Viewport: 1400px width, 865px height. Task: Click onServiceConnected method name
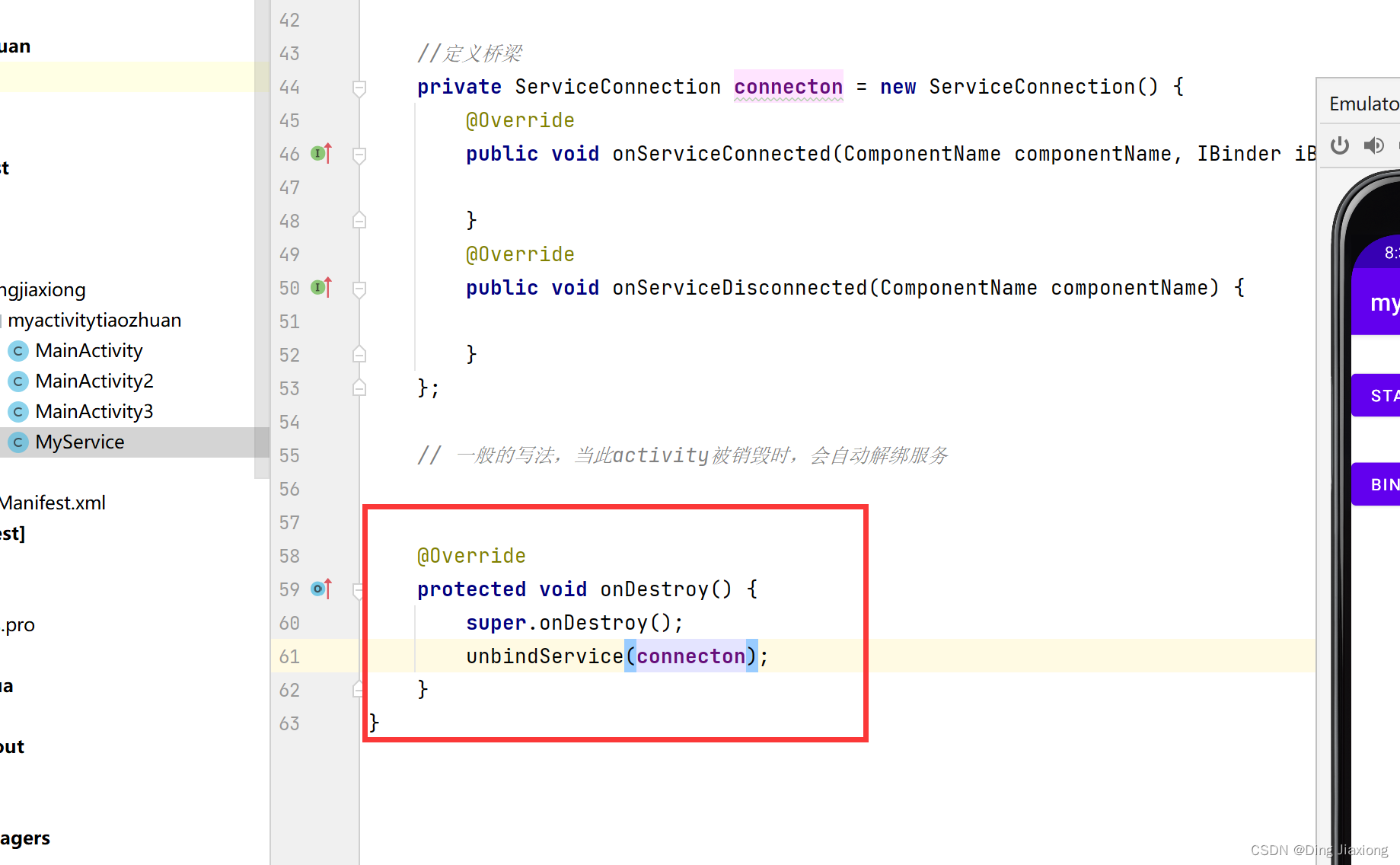pos(721,154)
